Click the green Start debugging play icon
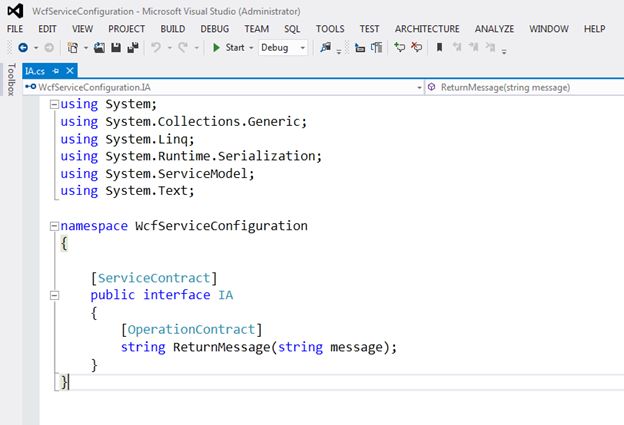This screenshot has height=425, width=624. tap(216, 48)
